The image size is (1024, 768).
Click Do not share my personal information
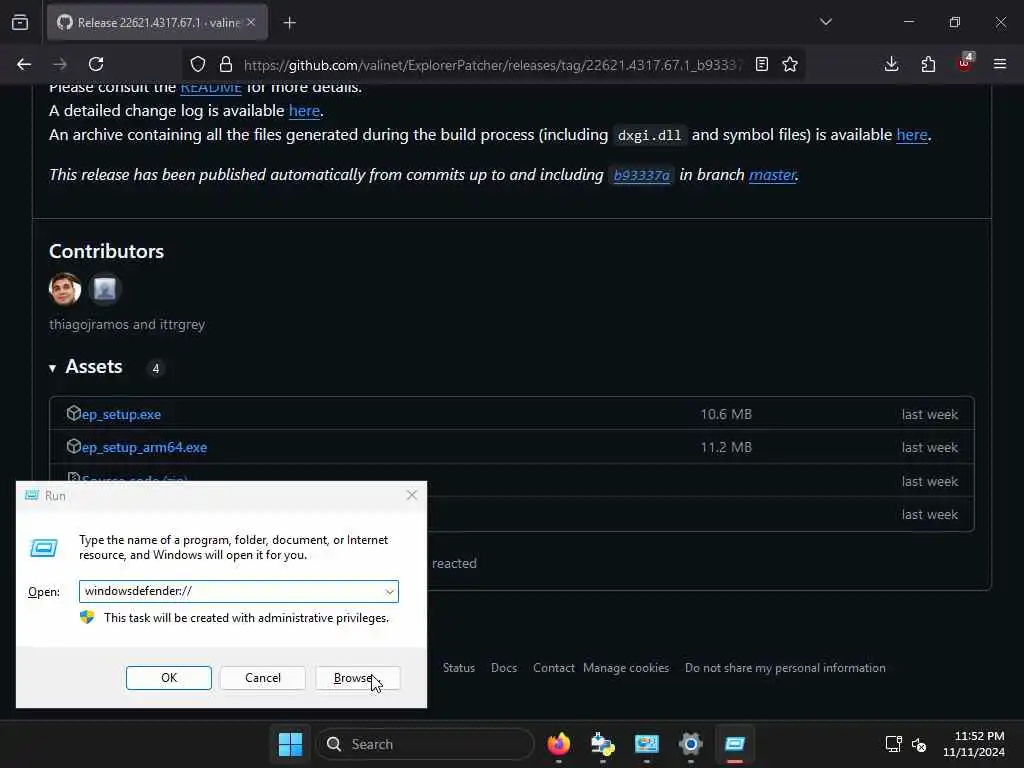point(785,668)
